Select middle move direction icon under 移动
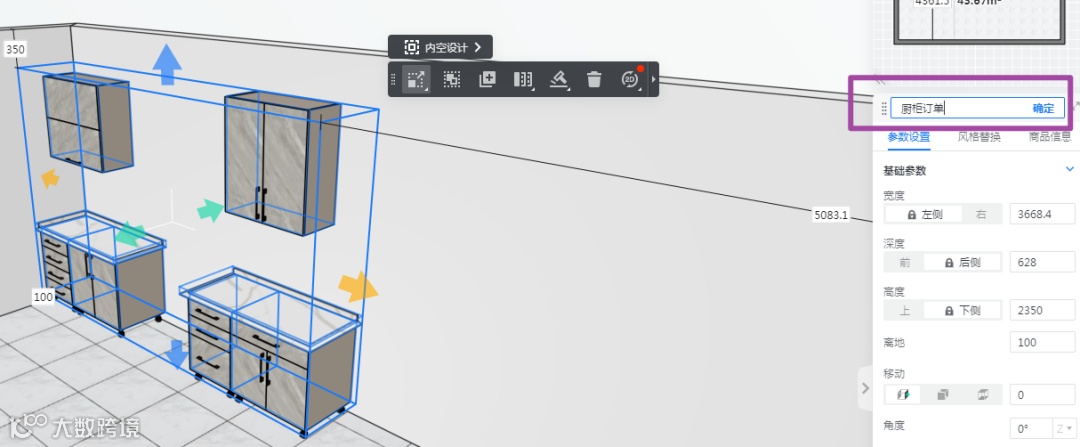This screenshot has width=1080, height=447. click(943, 395)
